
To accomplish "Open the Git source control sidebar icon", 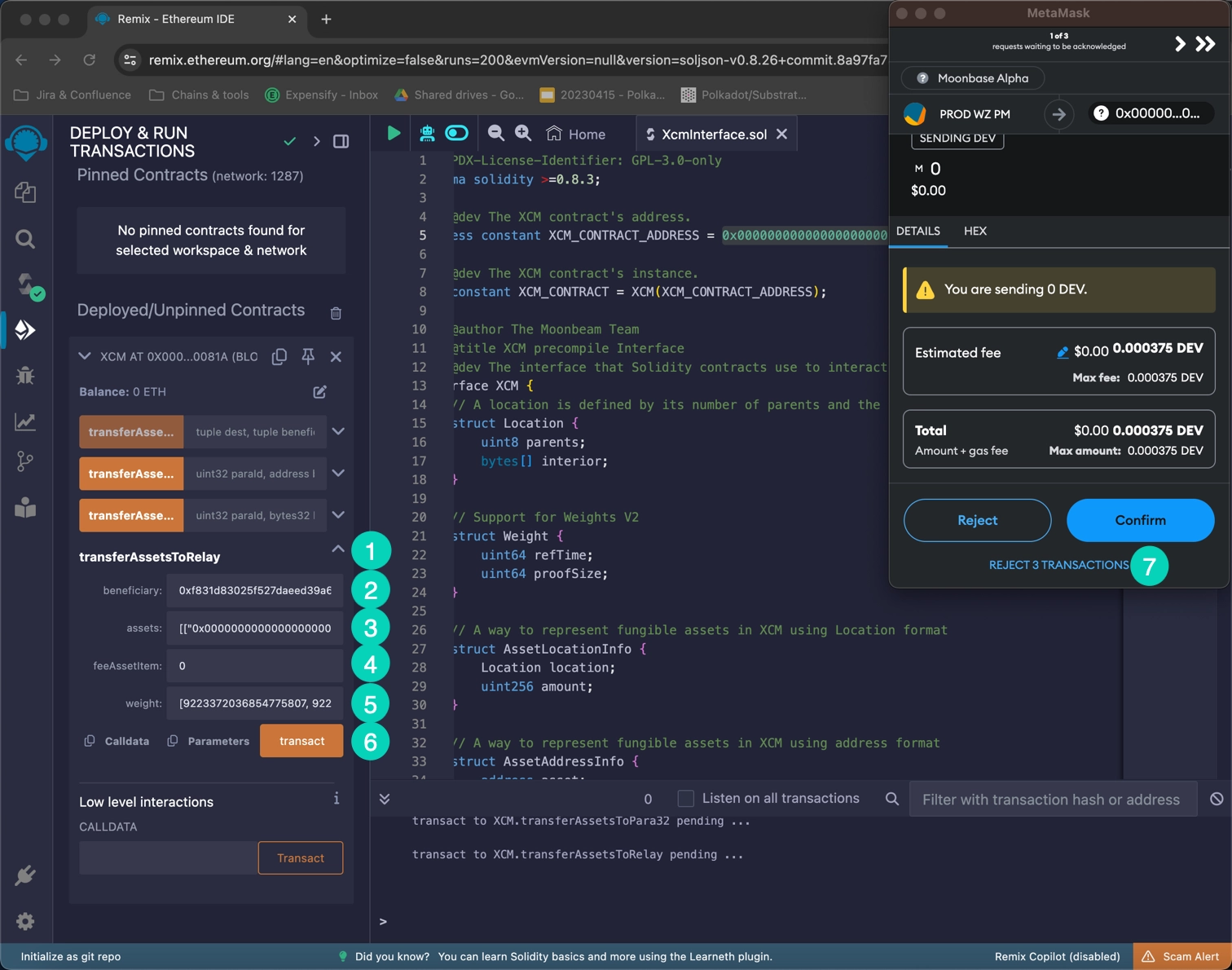I will (x=25, y=461).
